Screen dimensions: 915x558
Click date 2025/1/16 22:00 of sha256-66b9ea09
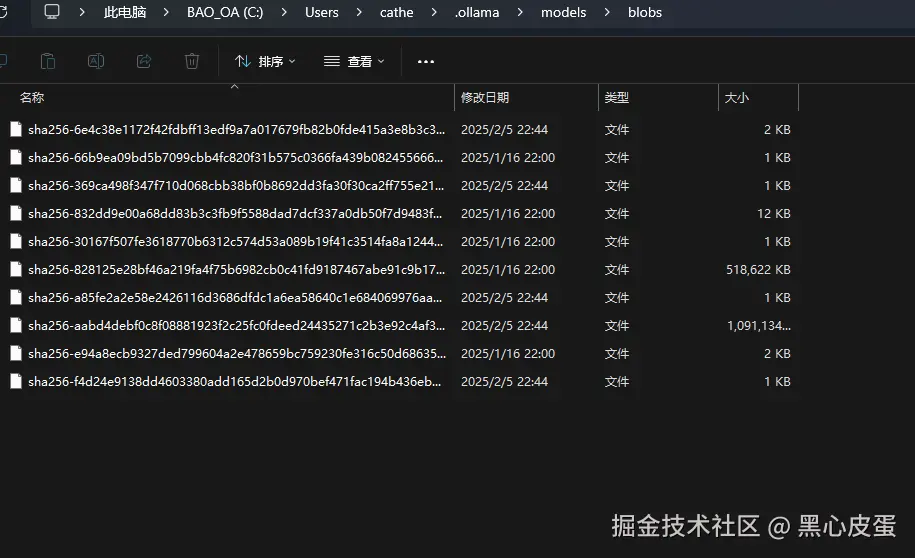(x=508, y=158)
